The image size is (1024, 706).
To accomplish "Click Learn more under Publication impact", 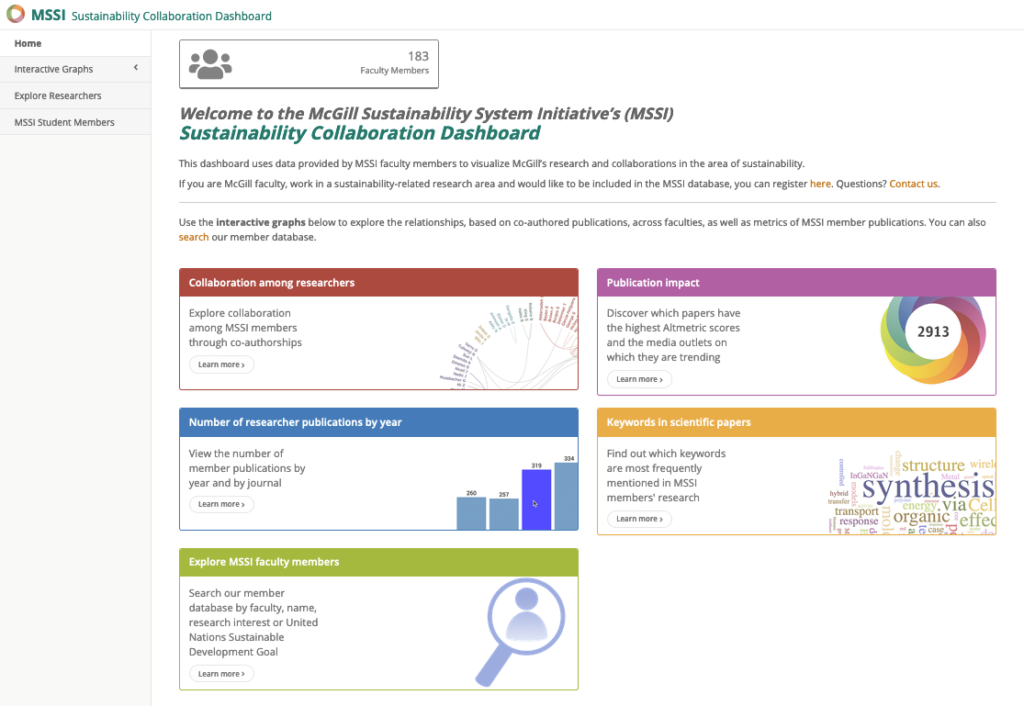I will (x=639, y=380).
